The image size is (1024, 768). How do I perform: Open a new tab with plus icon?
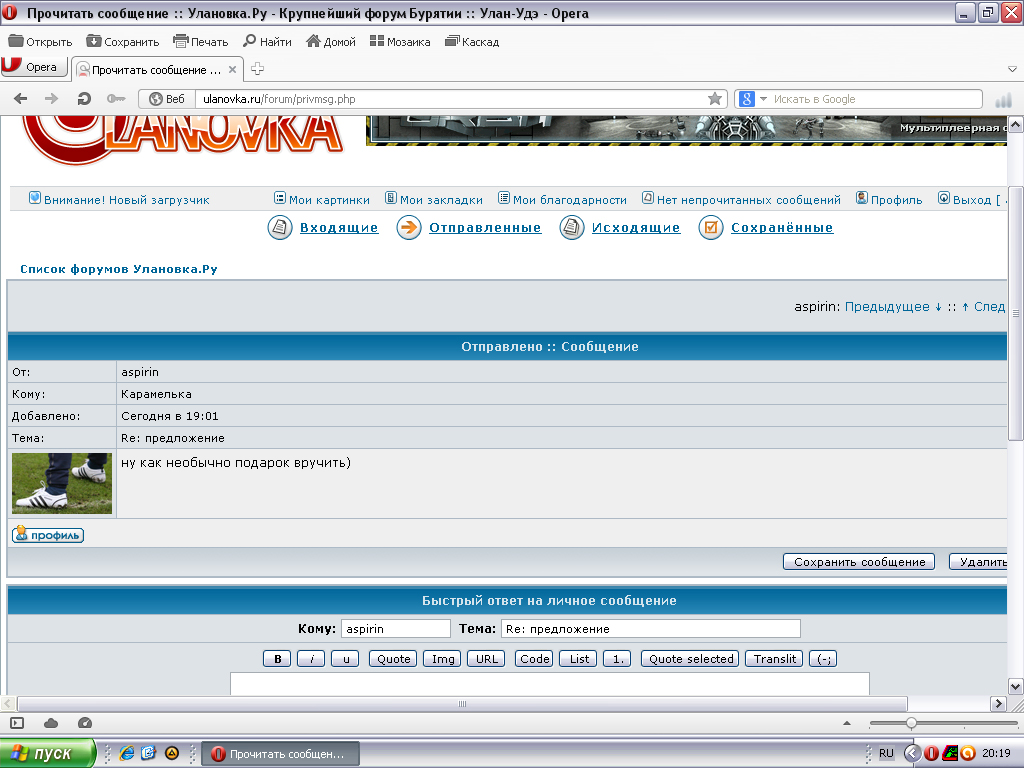point(258,69)
